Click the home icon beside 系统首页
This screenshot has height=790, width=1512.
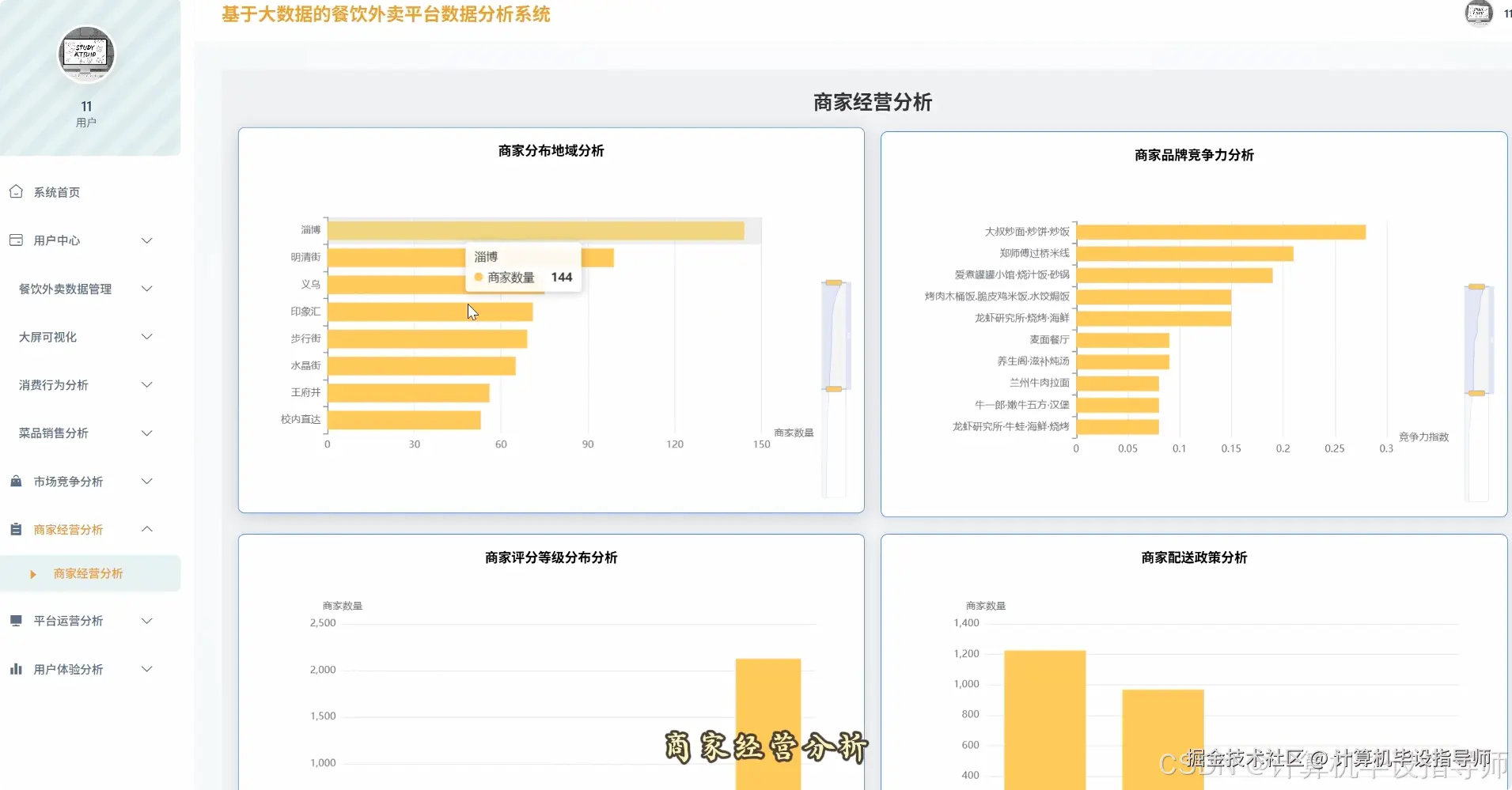point(16,191)
